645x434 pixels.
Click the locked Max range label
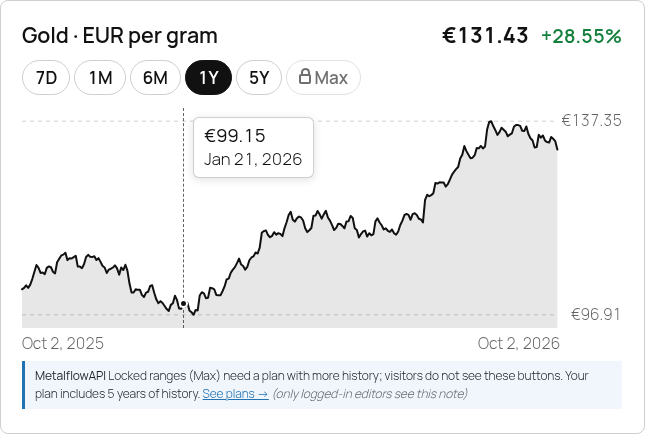pos(323,78)
